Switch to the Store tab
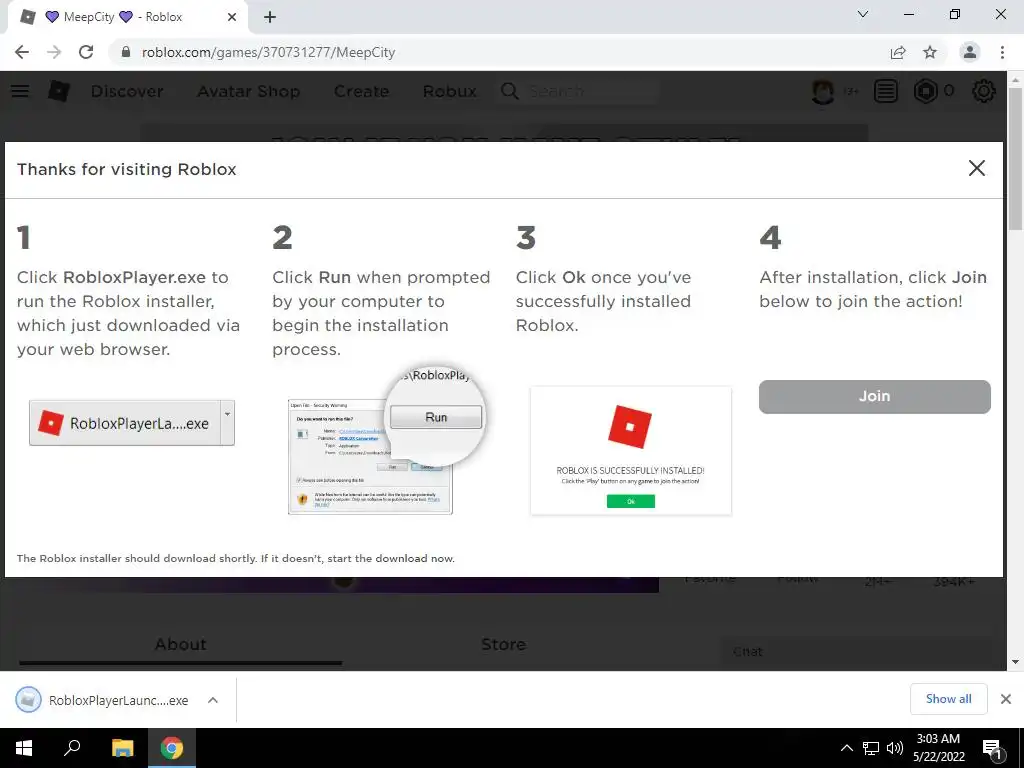 (x=503, y=645)
